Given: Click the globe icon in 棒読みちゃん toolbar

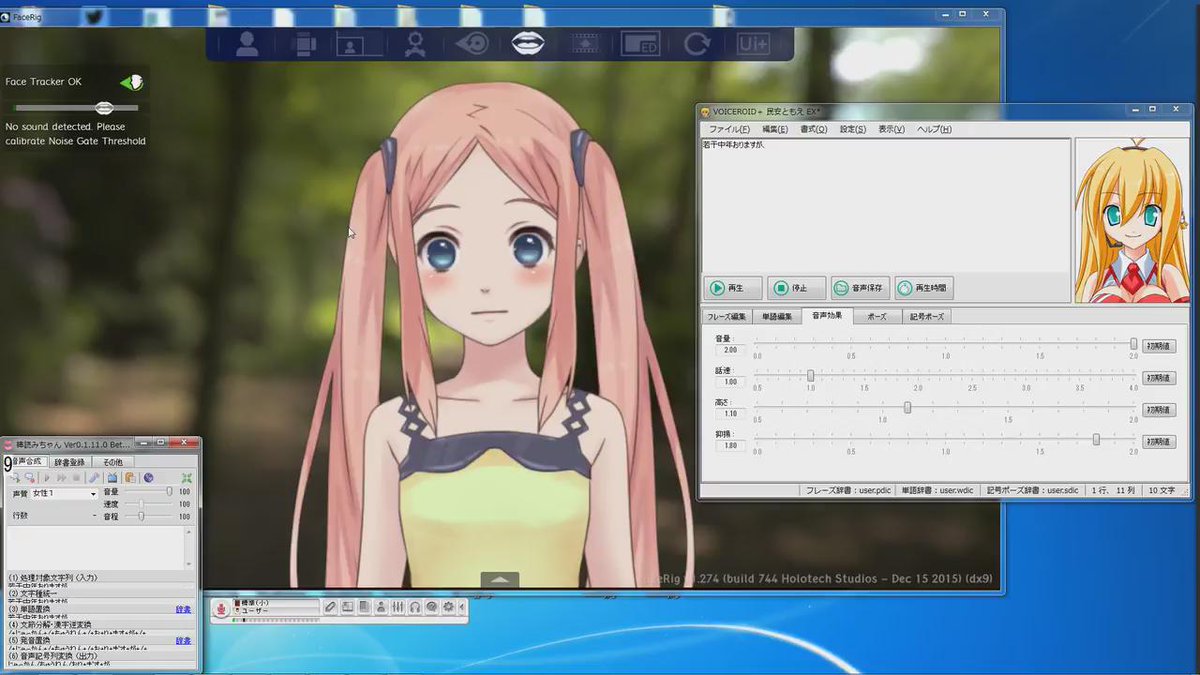Looking at the screenshot, I should [x=148, y=478].
